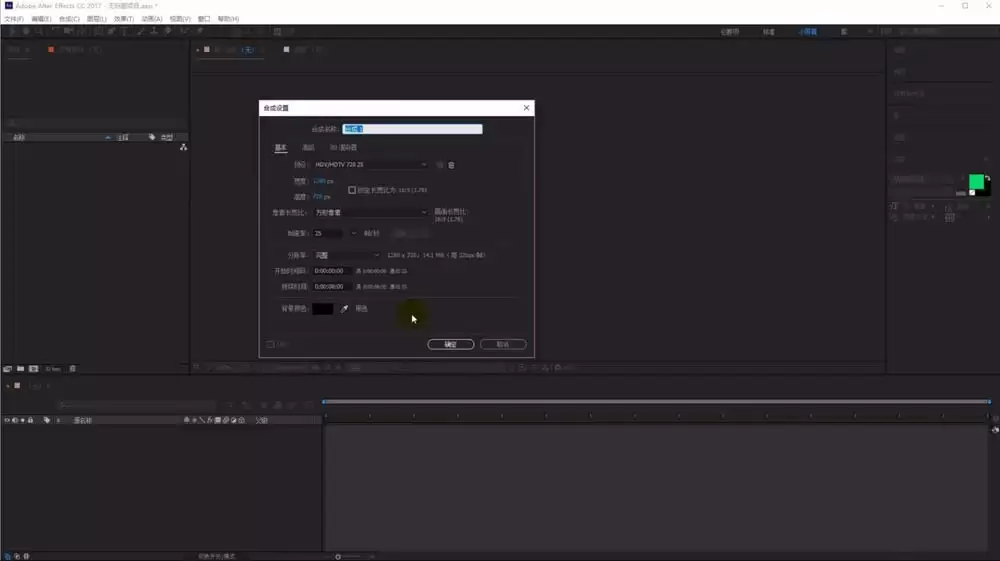Click the interpret footage icon in project panel
Screen dimensions: 1000x561
click(x=8, y=368)
